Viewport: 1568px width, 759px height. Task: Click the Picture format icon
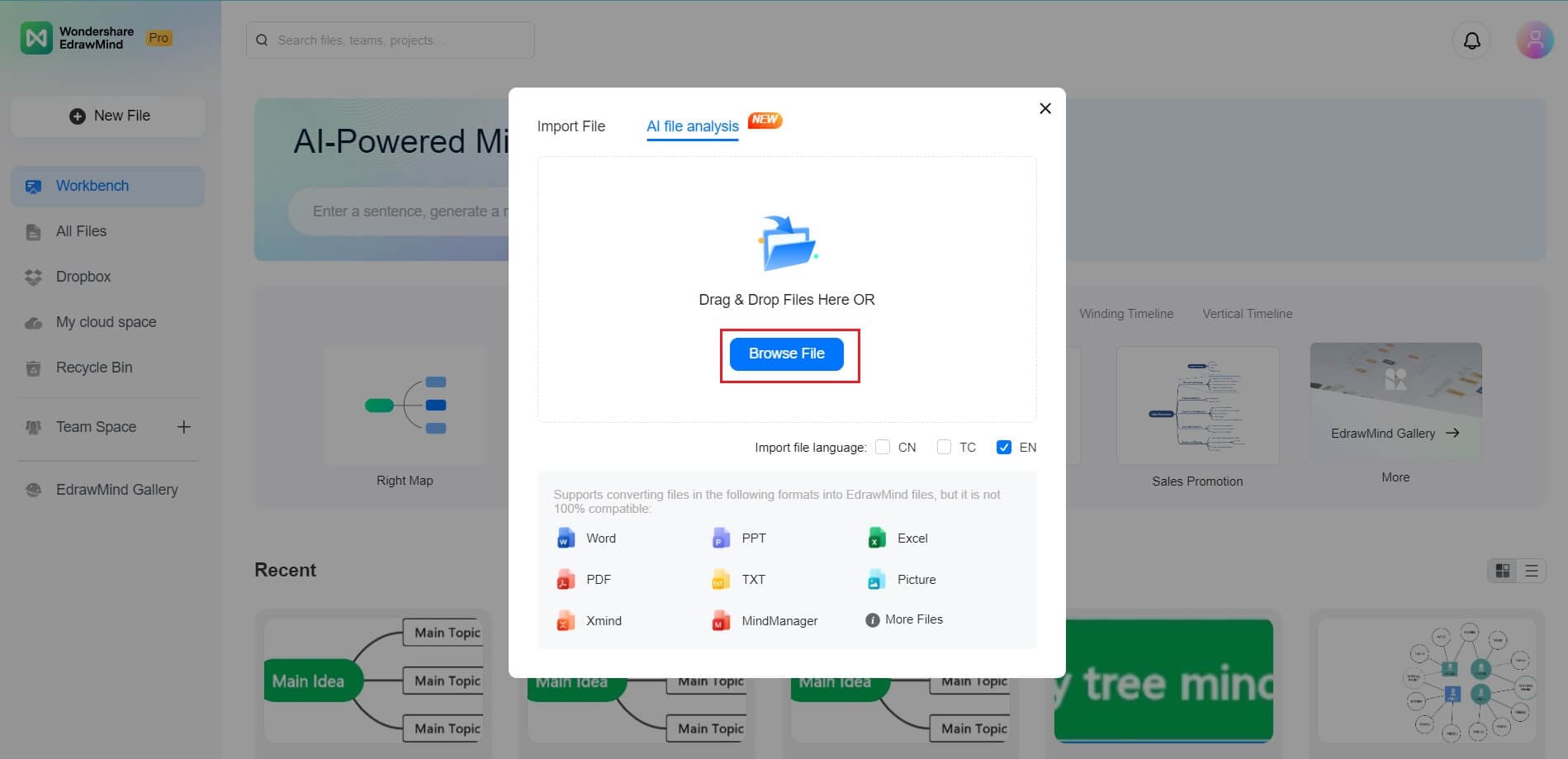[x=876, y=580]
